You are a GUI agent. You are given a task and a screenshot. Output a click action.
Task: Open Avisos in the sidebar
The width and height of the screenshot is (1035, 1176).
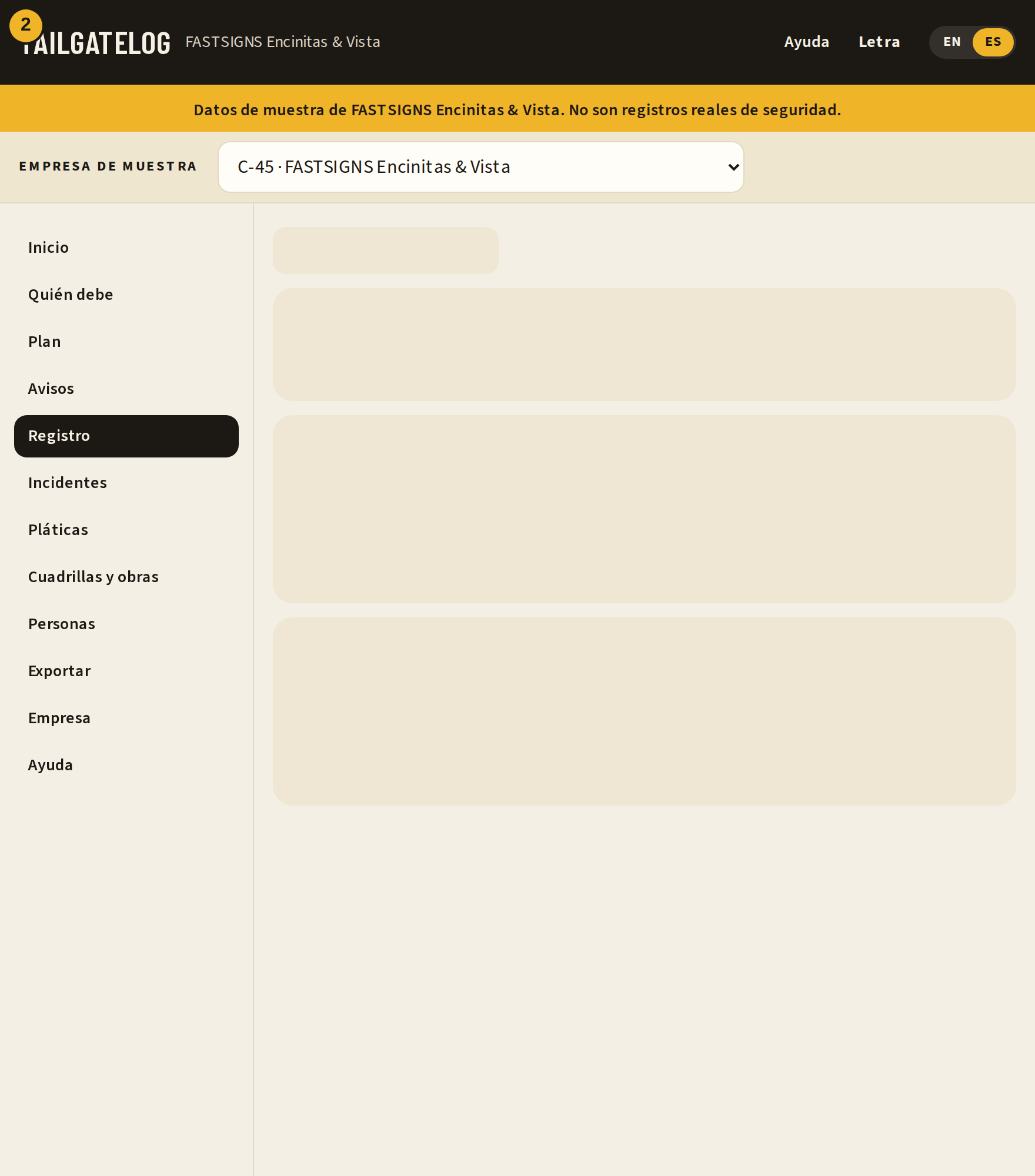126,389
